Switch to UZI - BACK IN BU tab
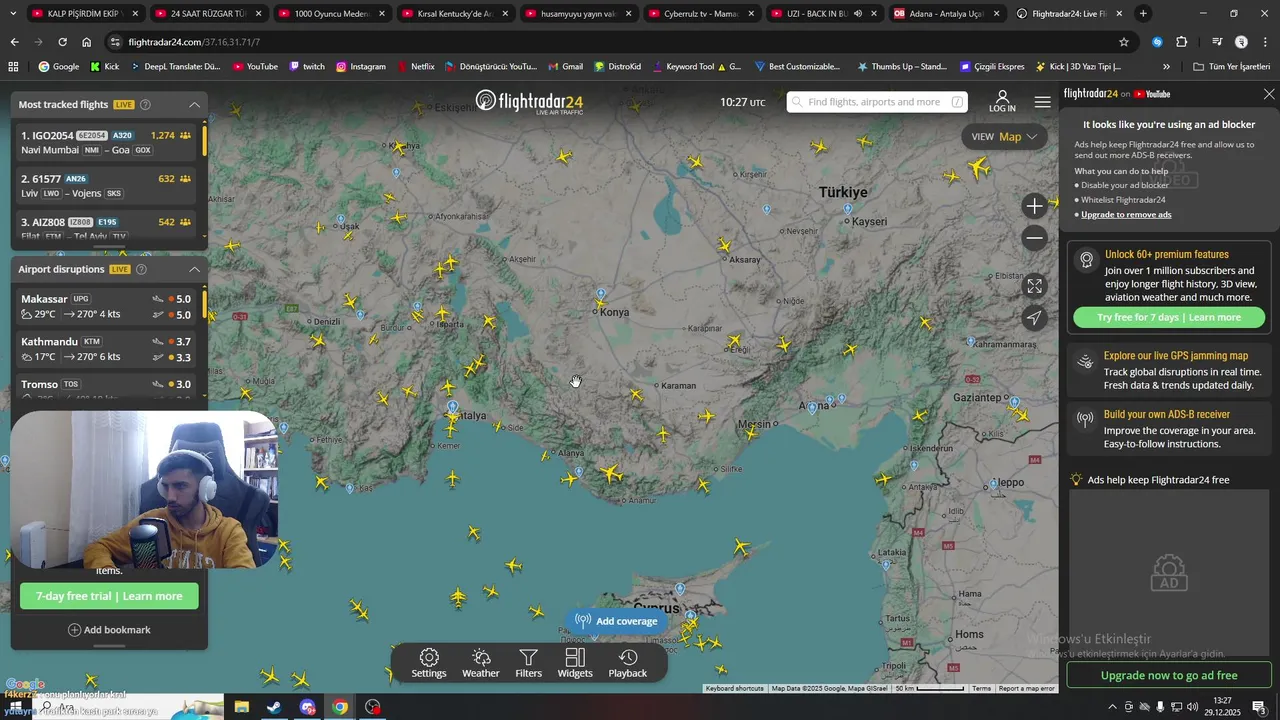The image size is (1280, 720). (x=822, y=14)
